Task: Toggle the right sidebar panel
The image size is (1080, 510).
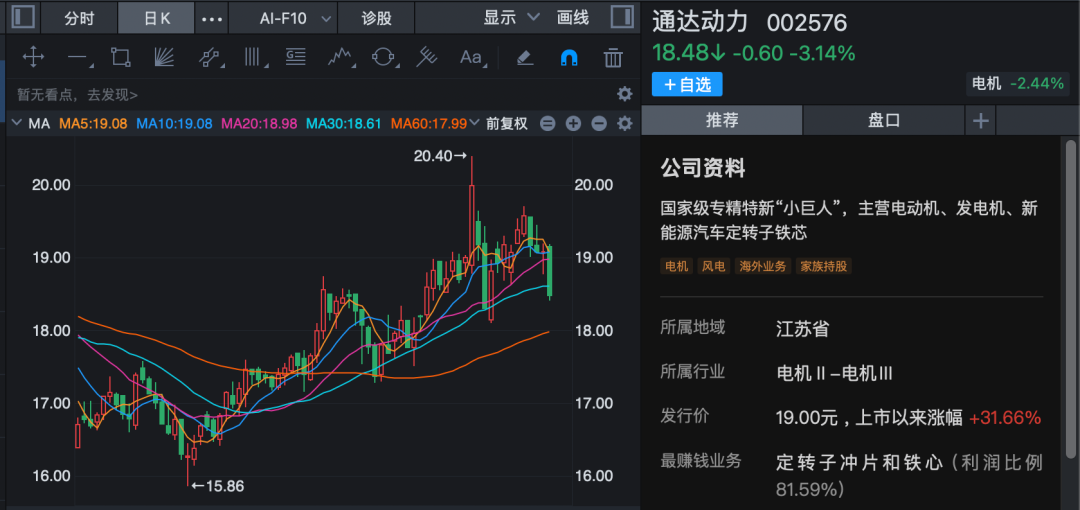Action: pos(621,18)
